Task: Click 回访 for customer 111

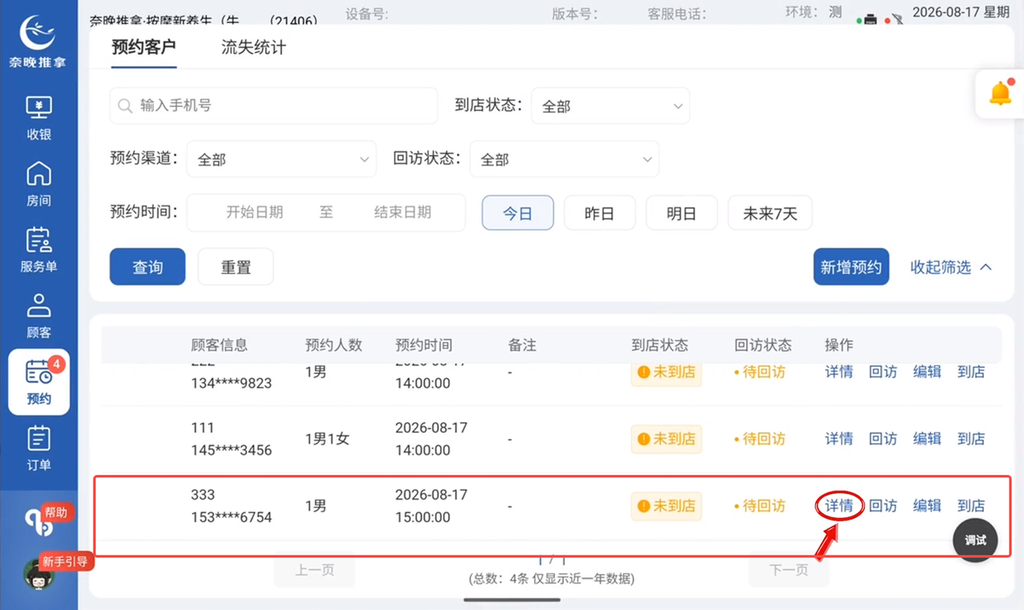Action: (883, 439)
